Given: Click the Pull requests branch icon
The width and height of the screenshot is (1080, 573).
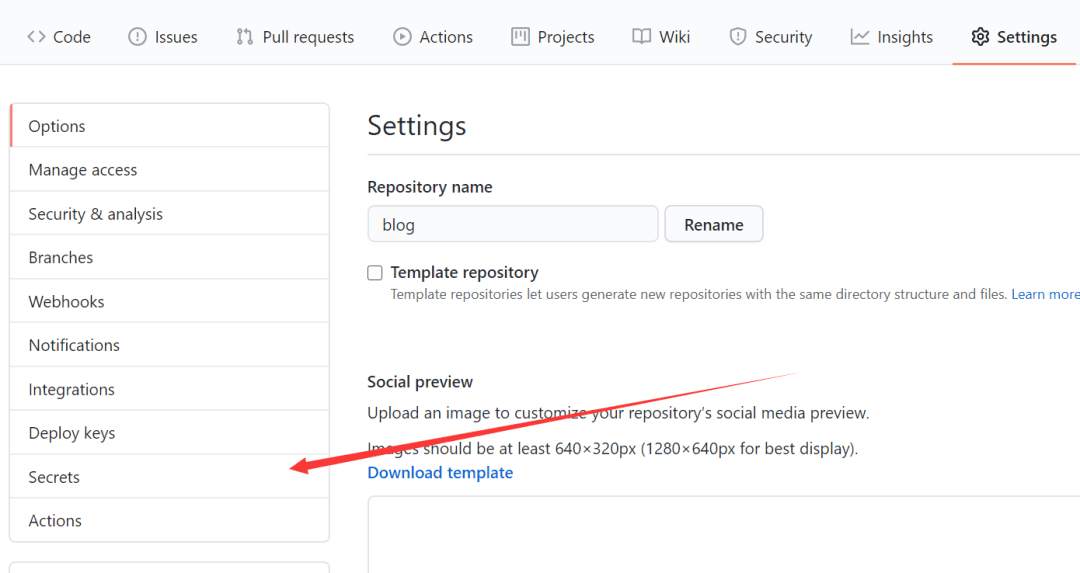Looking at the screenshot, I should [x=244, y=37].
